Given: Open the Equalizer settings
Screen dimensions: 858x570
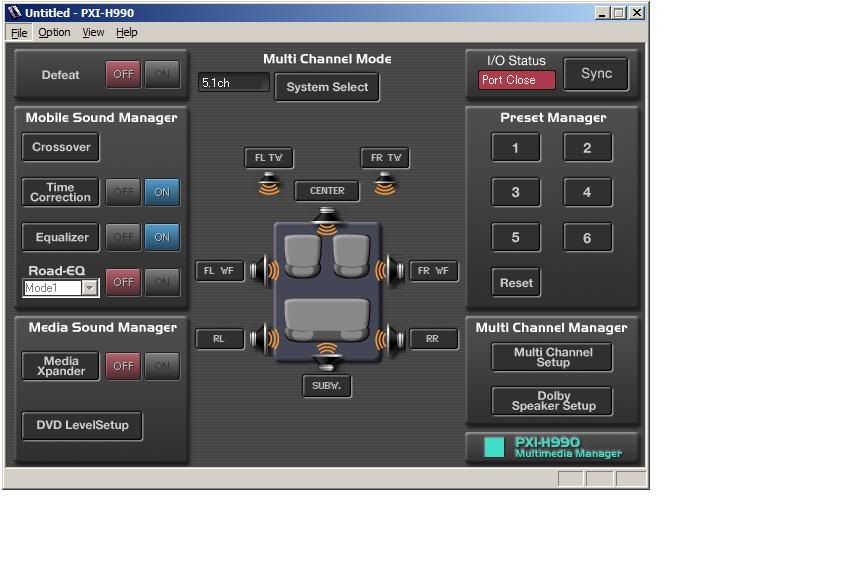Looking at the screenshot, I should 61,237.
